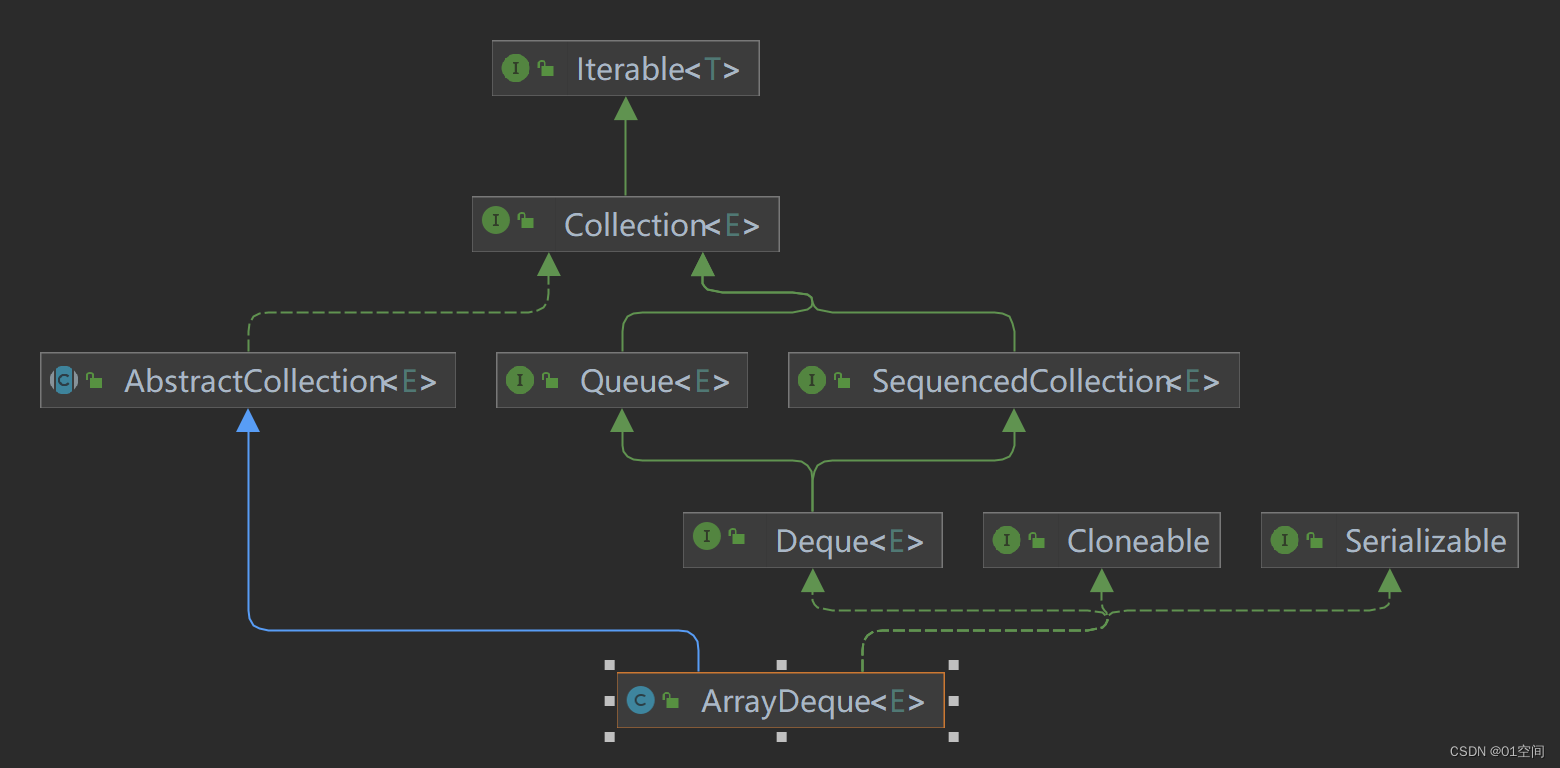Click the interface icon on the Iterable node
The height and width of the screenshot is (768, 1560).
(x=516, y=69)
